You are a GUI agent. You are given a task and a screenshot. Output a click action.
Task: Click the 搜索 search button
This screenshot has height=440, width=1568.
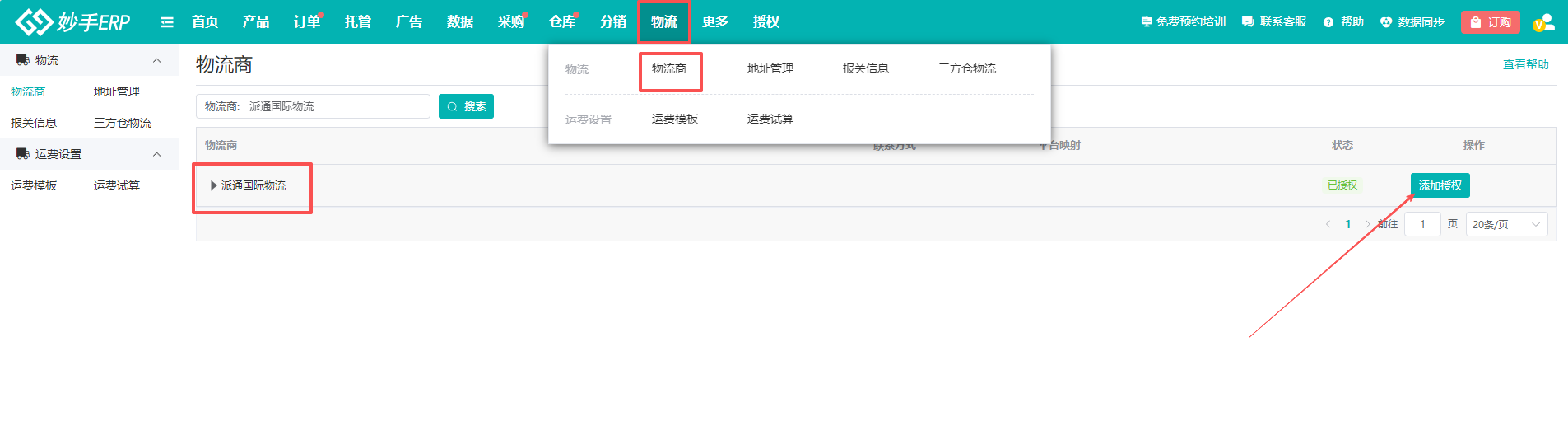tap(466, 106)
